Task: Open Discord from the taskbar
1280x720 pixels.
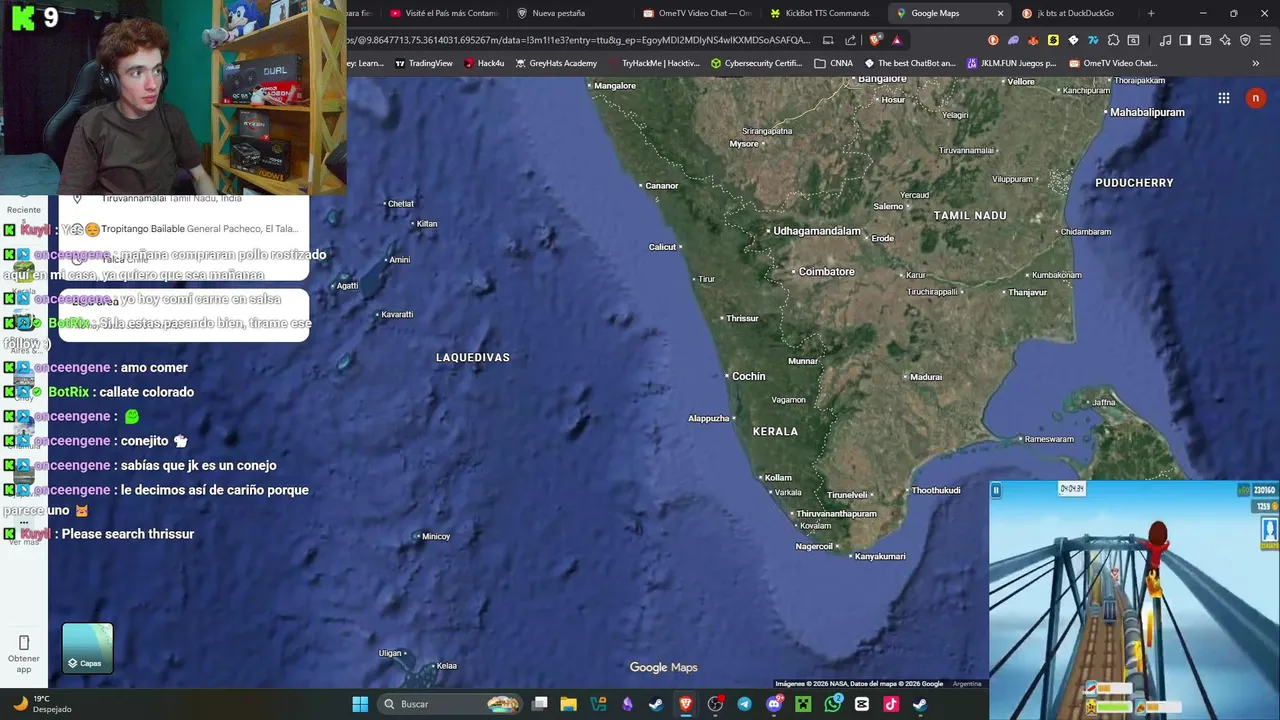Action: (773, 704)
